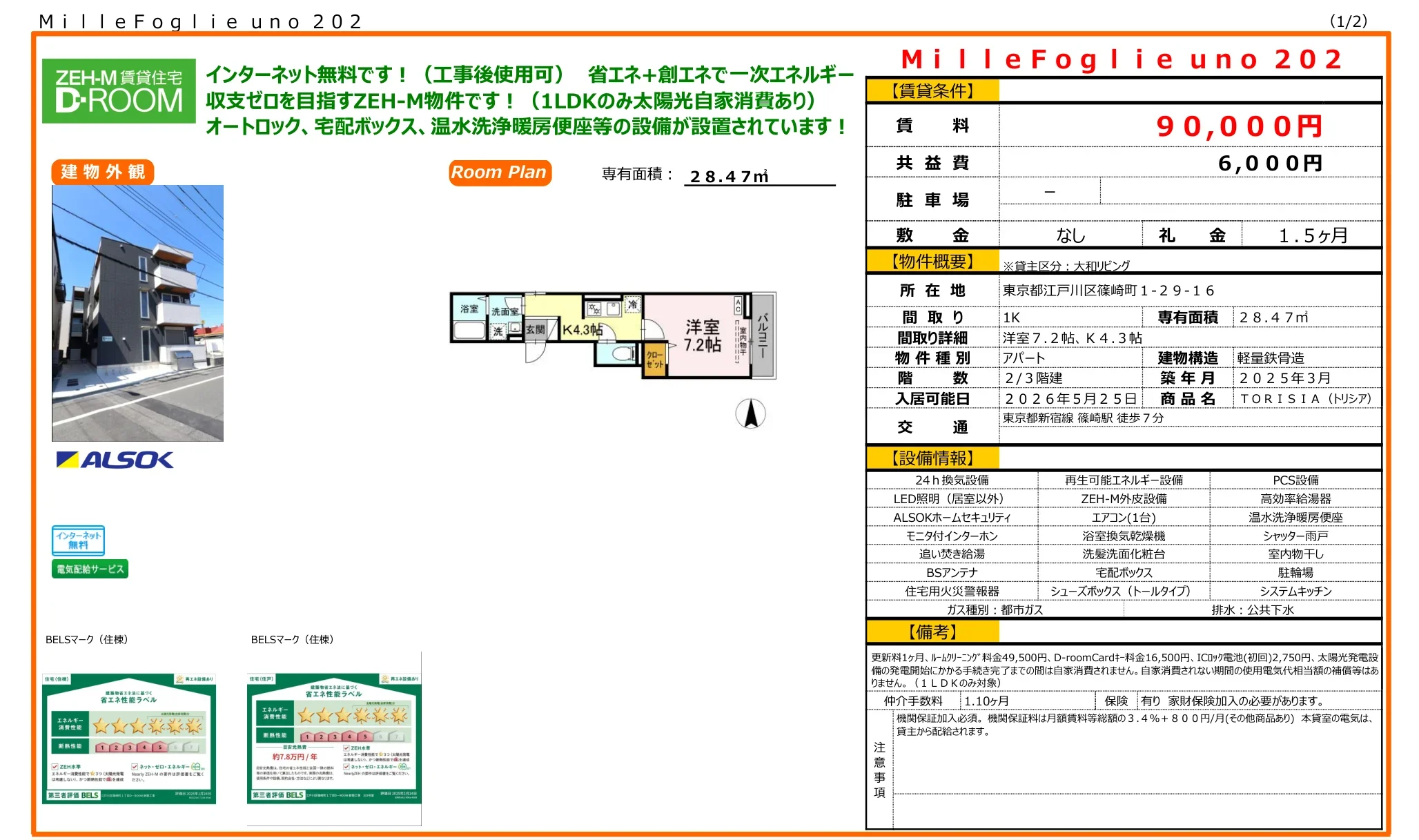This screenshot has height=840, width=1419.
Task: Click the 電気配給サービス green badge
Action: click(90, 569)
